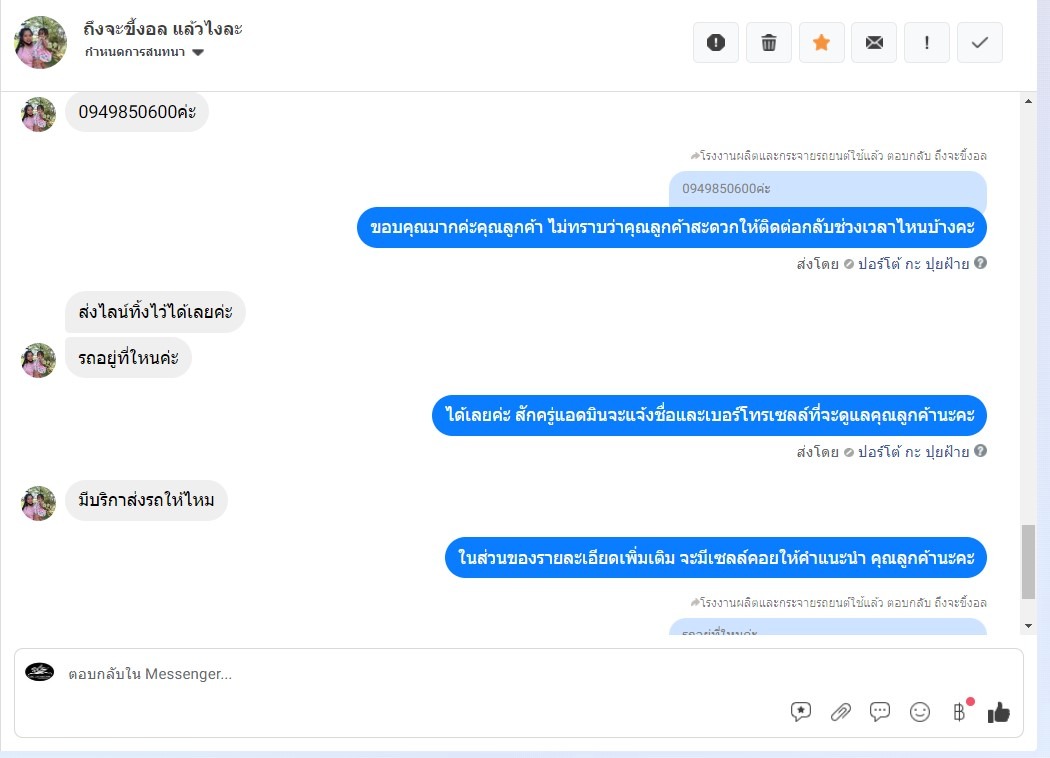Open the Baht payment request icon
1050x758 pixels.
(x=960, y=712)
